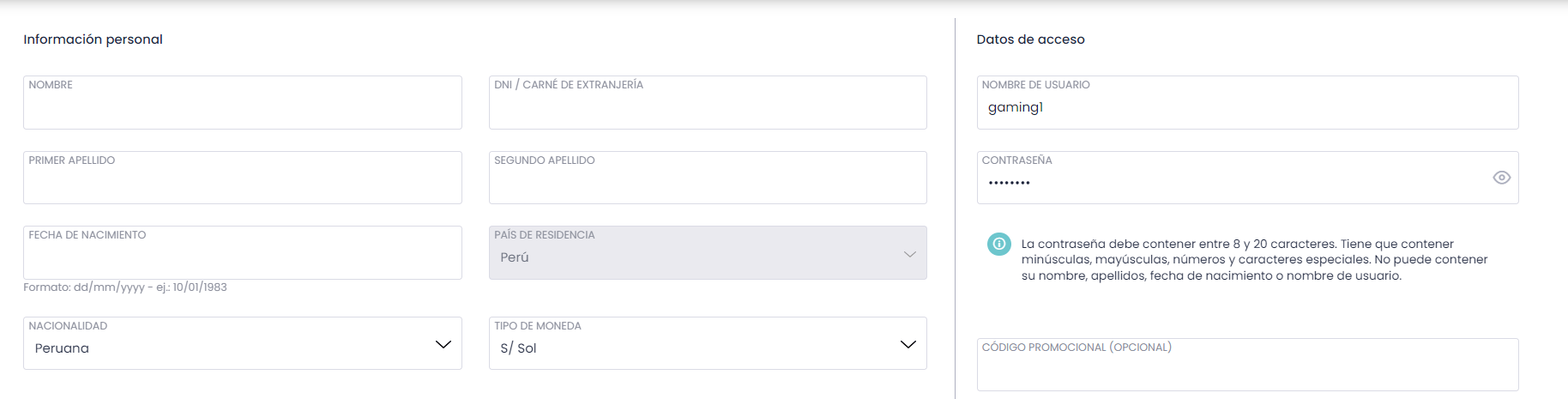Click the greyed-out Perú value
1568x399 pixels.
click(x=515, y=257)
